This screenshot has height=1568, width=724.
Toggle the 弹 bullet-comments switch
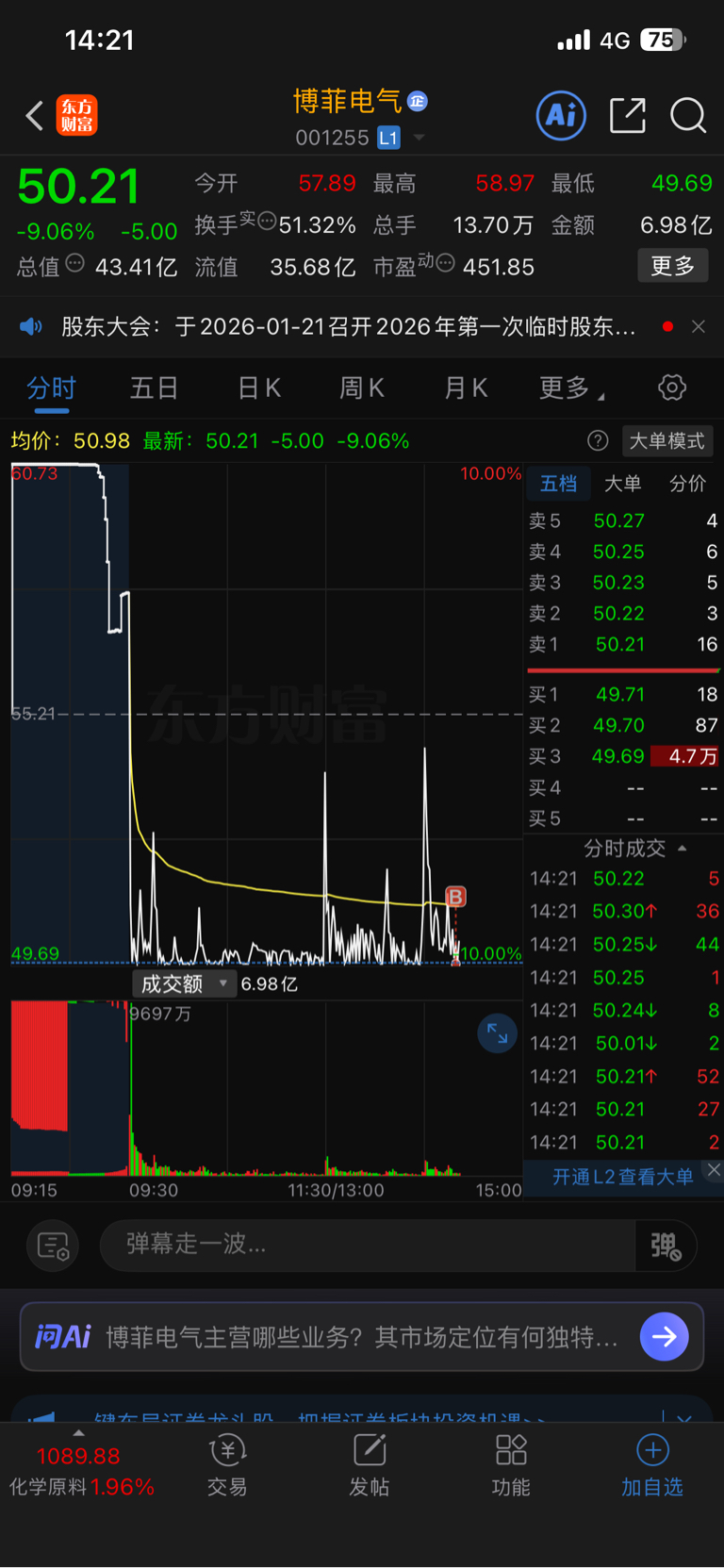[x=666, y=1246]
